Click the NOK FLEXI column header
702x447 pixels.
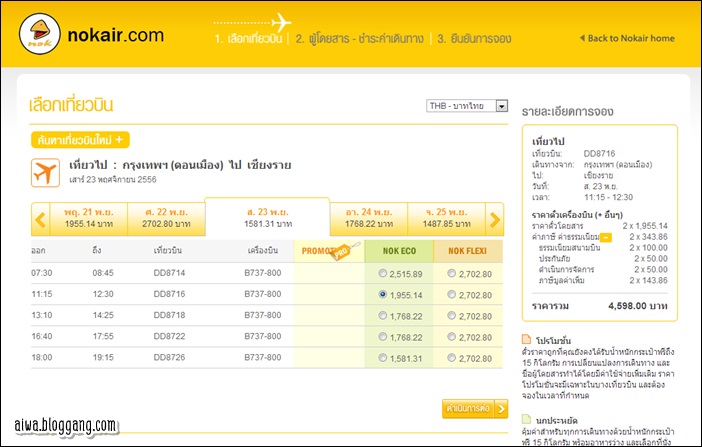pyautogui.click(x=468, y=251)
